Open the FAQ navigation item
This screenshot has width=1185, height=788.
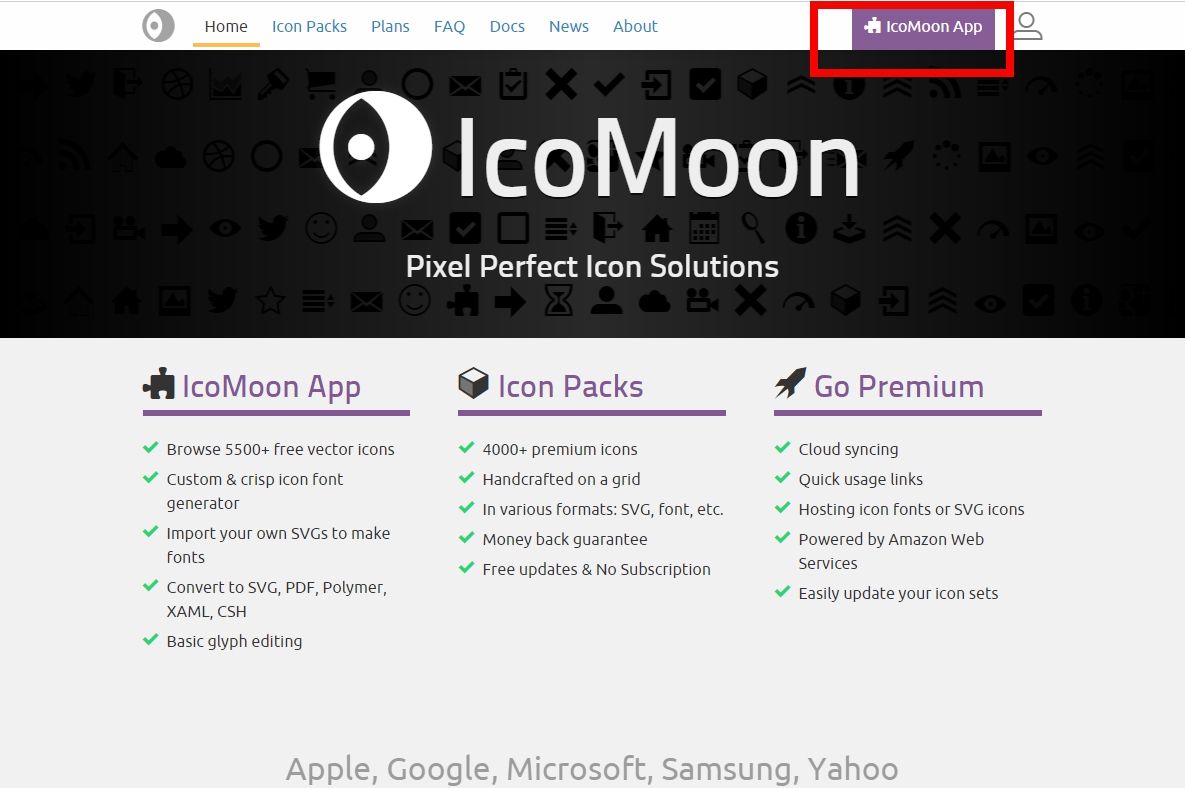pyautogui.click(x=449, y=26)
